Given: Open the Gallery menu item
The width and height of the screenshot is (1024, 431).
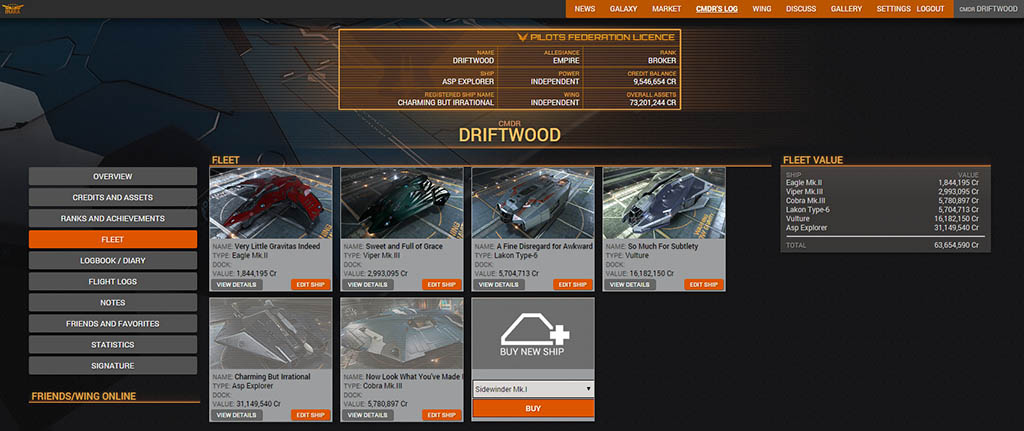Looking at the screenshot, I should (846, 9).
